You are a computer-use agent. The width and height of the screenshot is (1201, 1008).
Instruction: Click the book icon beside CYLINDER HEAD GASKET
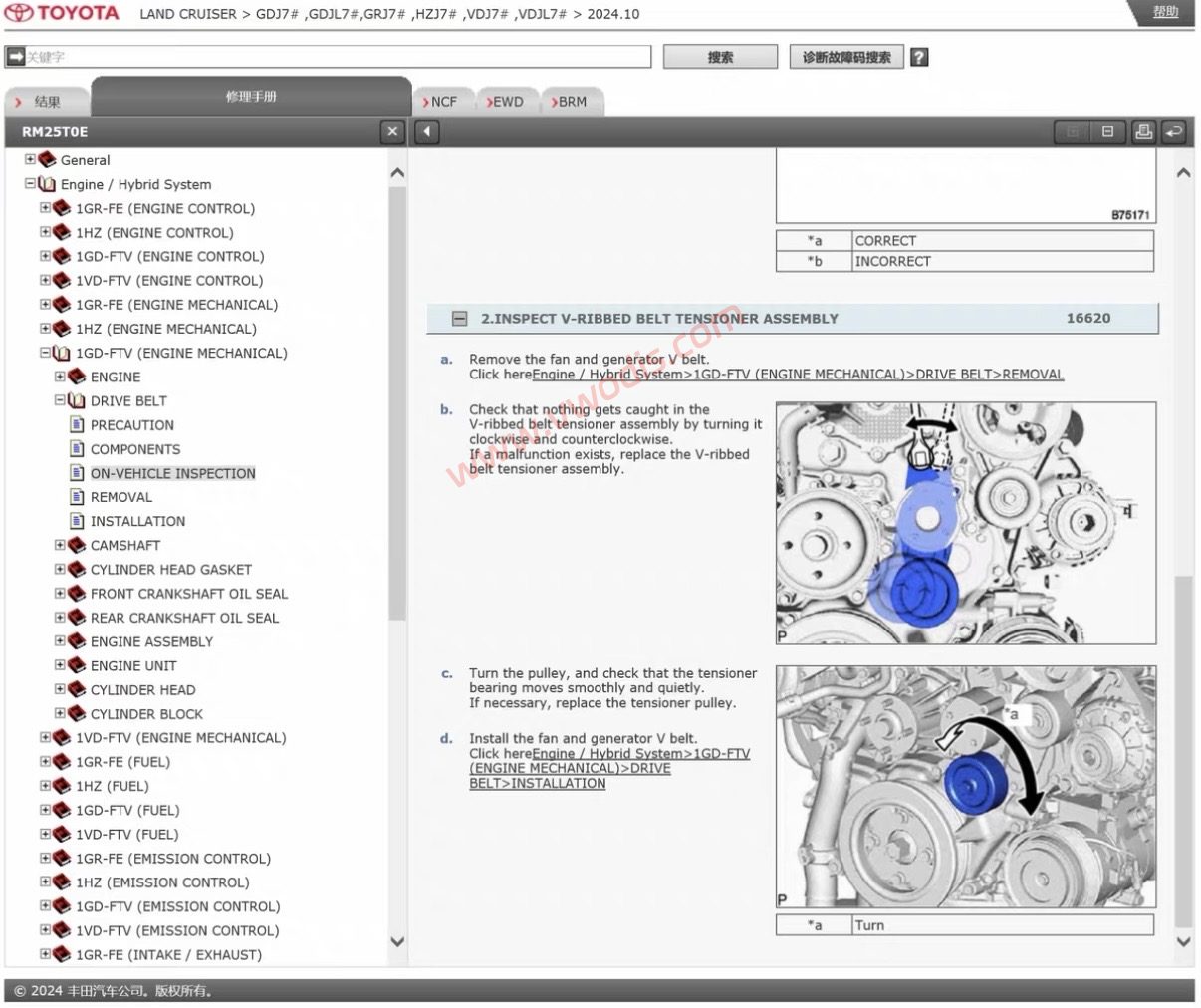[77, 569]
